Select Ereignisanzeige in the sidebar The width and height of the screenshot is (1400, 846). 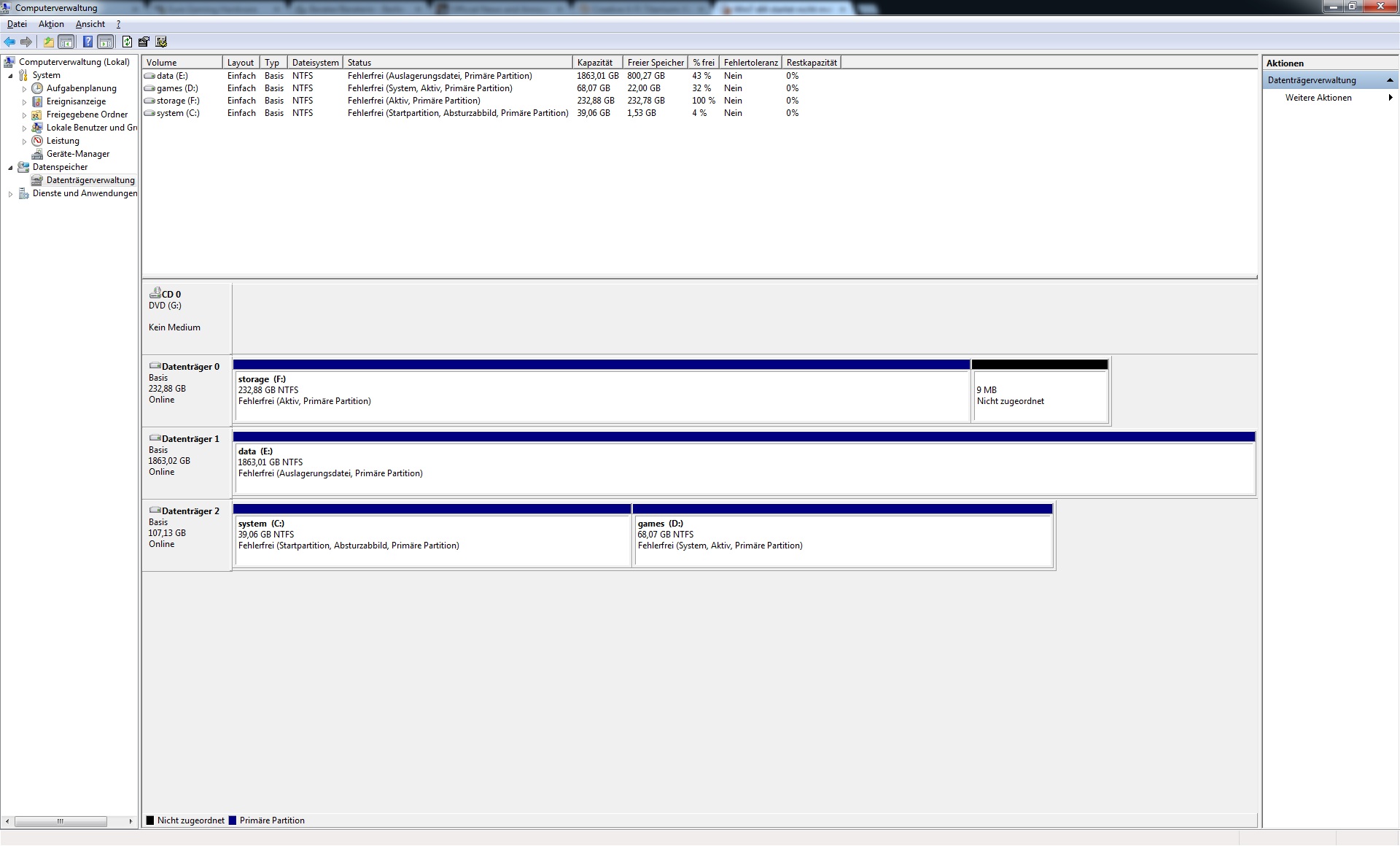pyautogui.click(x=76, y=101)
